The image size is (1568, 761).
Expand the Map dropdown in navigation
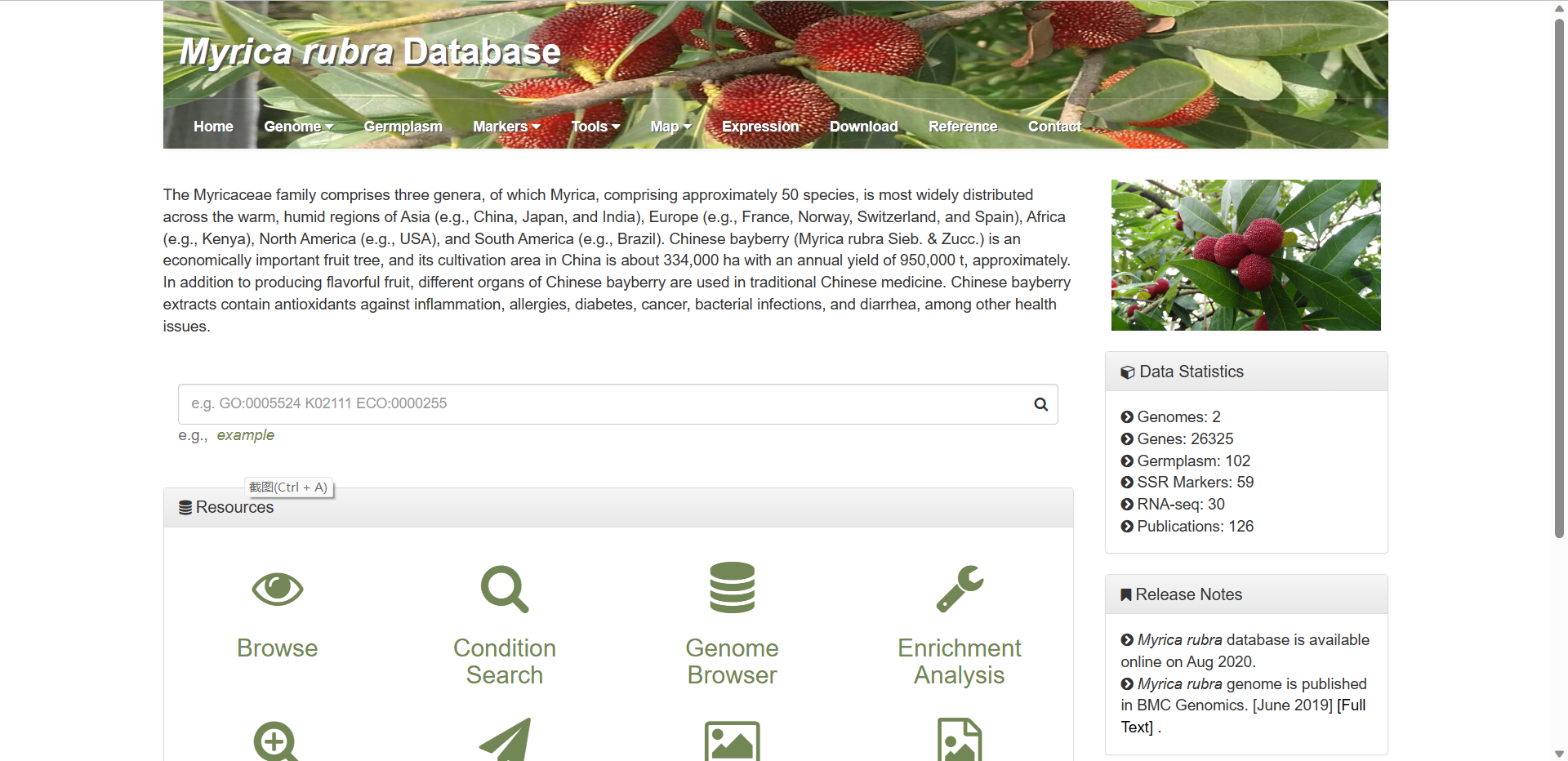click(x=670, y=127)
